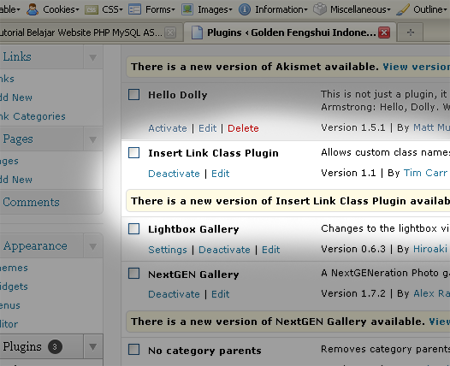Viewport: 450px width, 366px height.
Task: Activate the Hello Dolly plugin
Action: 168,128
